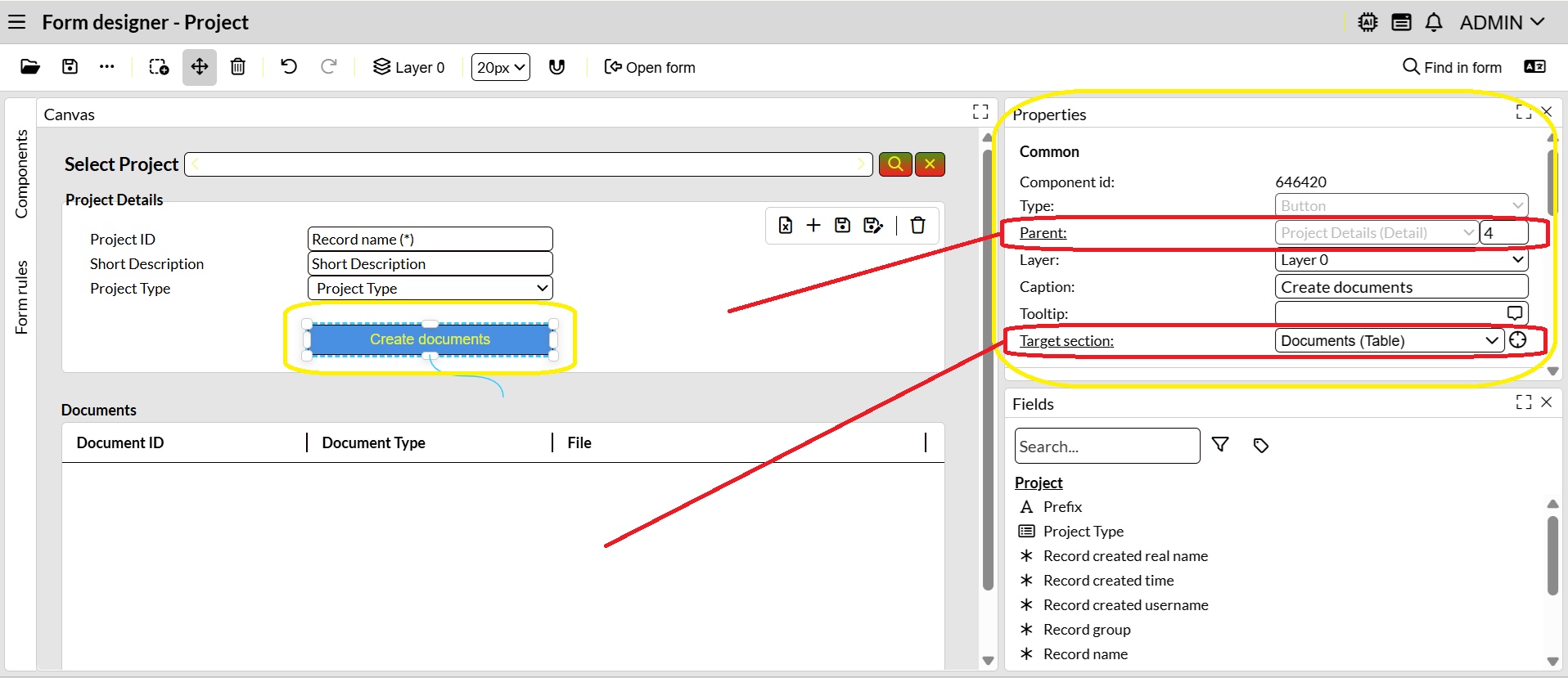Click the tag icon in Fields panel
Screen dimensions: 1568x678
click(x=1261, y=445)
